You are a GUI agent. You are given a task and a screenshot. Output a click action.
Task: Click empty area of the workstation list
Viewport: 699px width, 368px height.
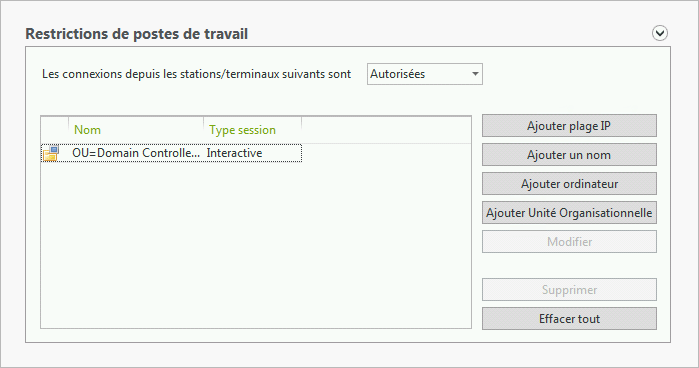(x=256, y=244)
